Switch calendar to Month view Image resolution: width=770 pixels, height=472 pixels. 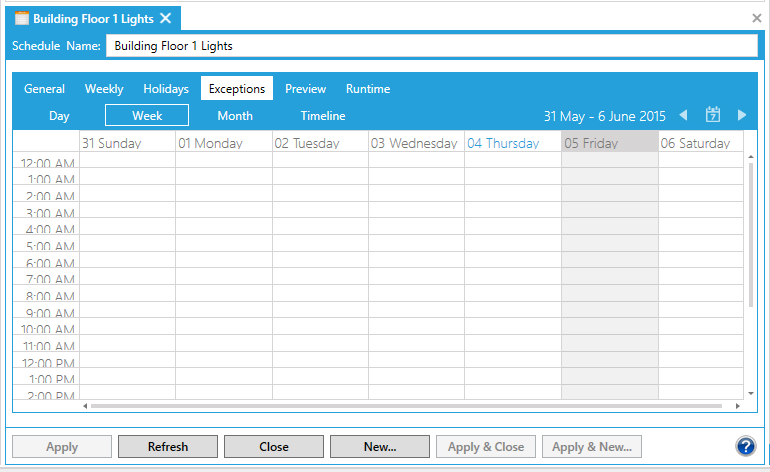[235, 116]
